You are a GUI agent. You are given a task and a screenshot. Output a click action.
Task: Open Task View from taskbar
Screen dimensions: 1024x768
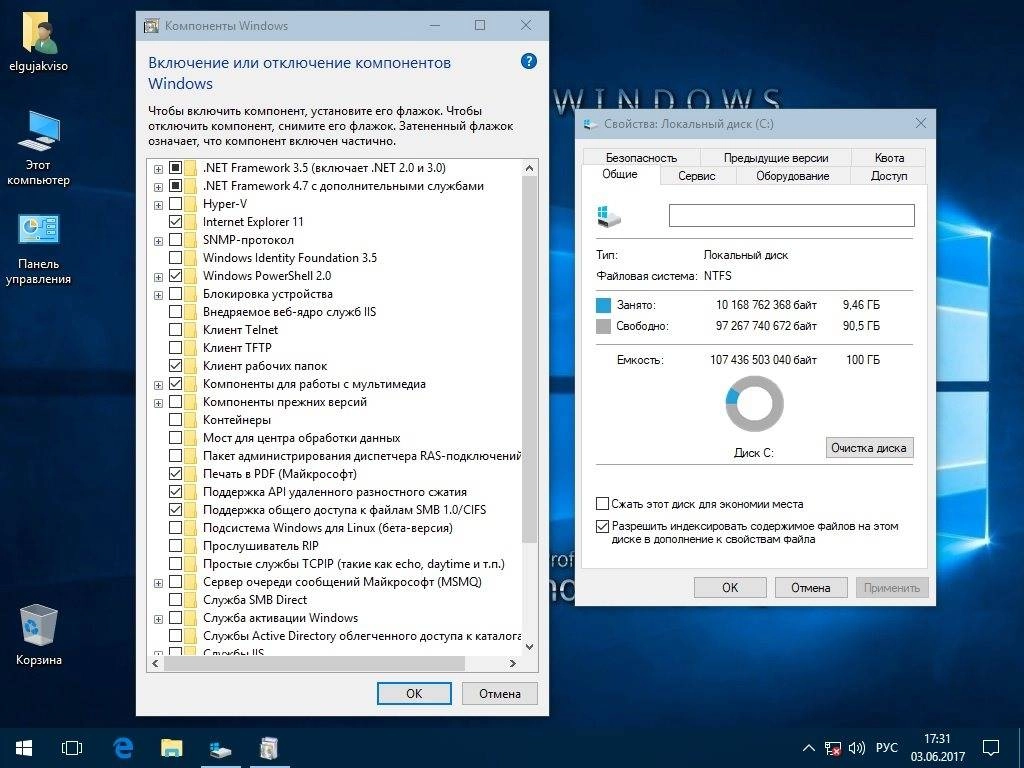[72, 748]
